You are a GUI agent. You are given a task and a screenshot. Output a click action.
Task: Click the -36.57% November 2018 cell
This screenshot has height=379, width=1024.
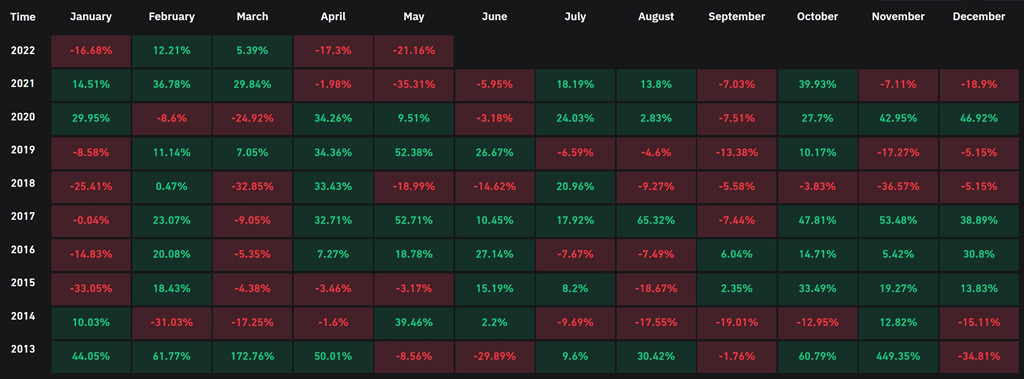(x=898, y=186)
